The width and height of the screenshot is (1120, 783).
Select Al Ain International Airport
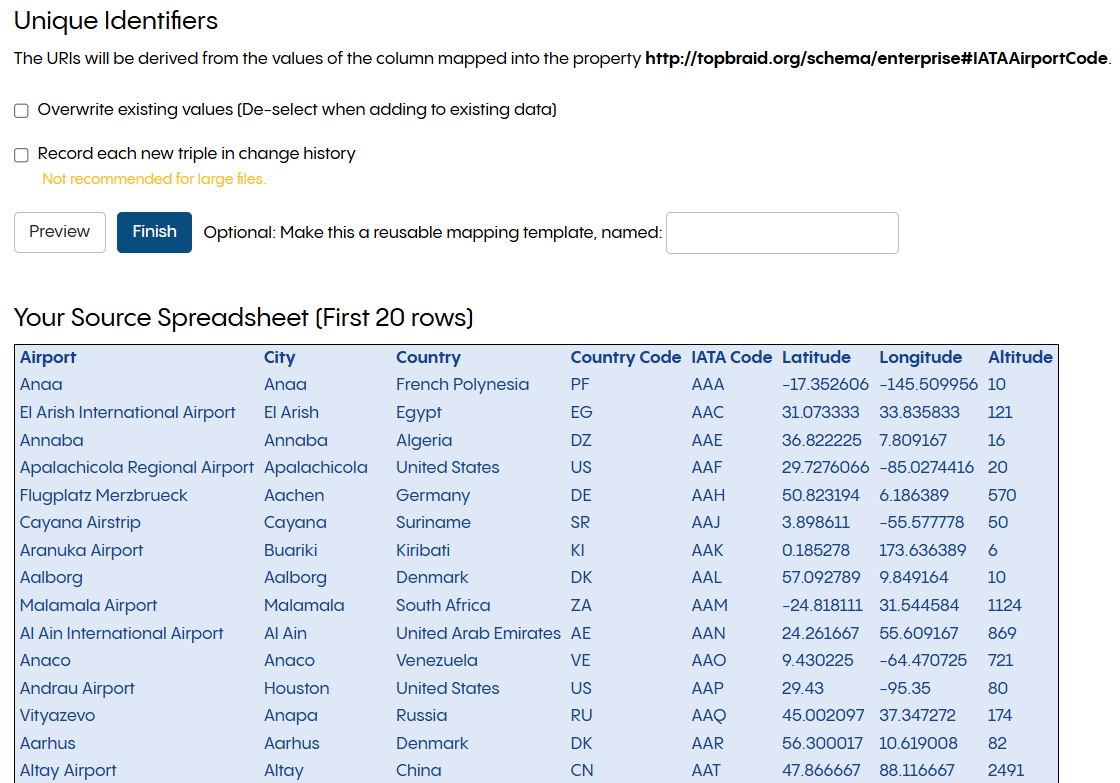pyautogui.click(x=121, y=633)
